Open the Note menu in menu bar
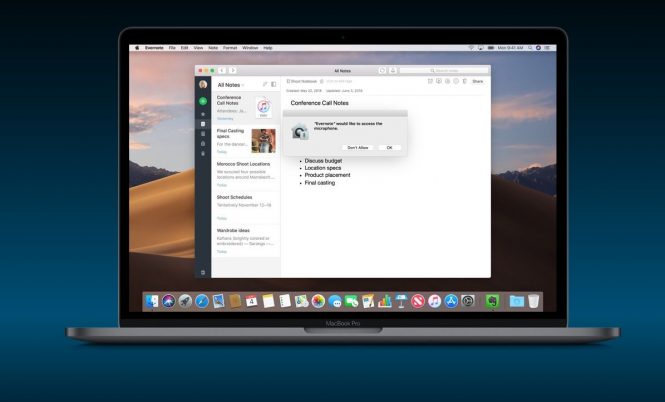This screenshot has height=402, width=665. tap(214, 48)
